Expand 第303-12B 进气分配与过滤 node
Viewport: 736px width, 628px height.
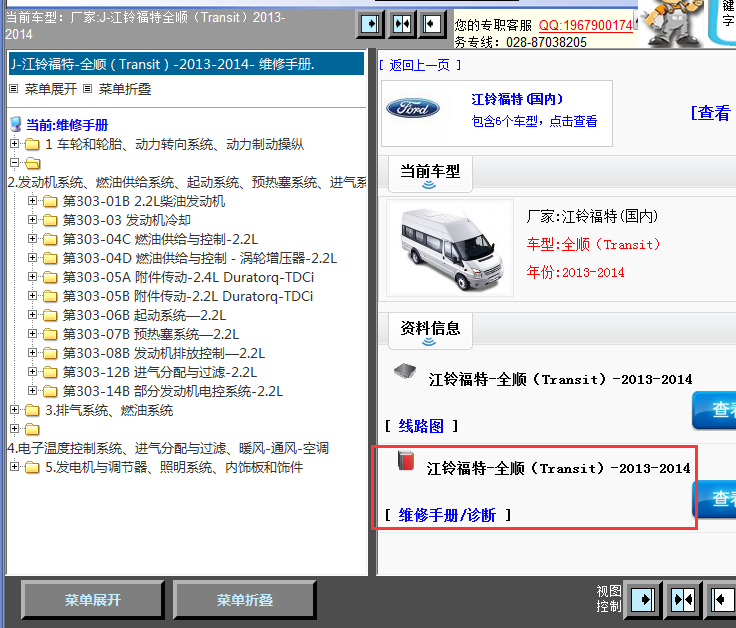coord(32,372)
